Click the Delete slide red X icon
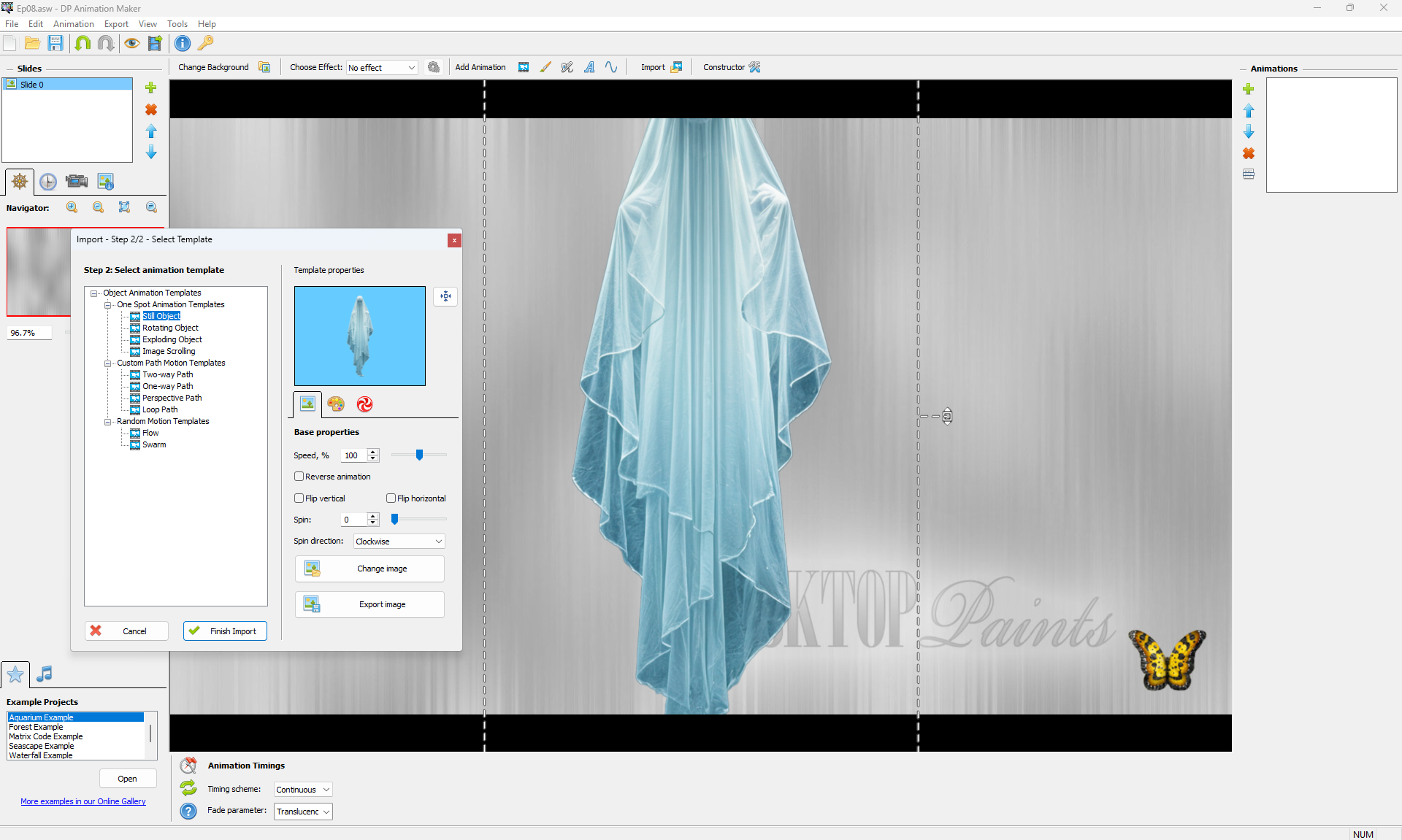Screen dimensions: 1402x840 [151, 109]
